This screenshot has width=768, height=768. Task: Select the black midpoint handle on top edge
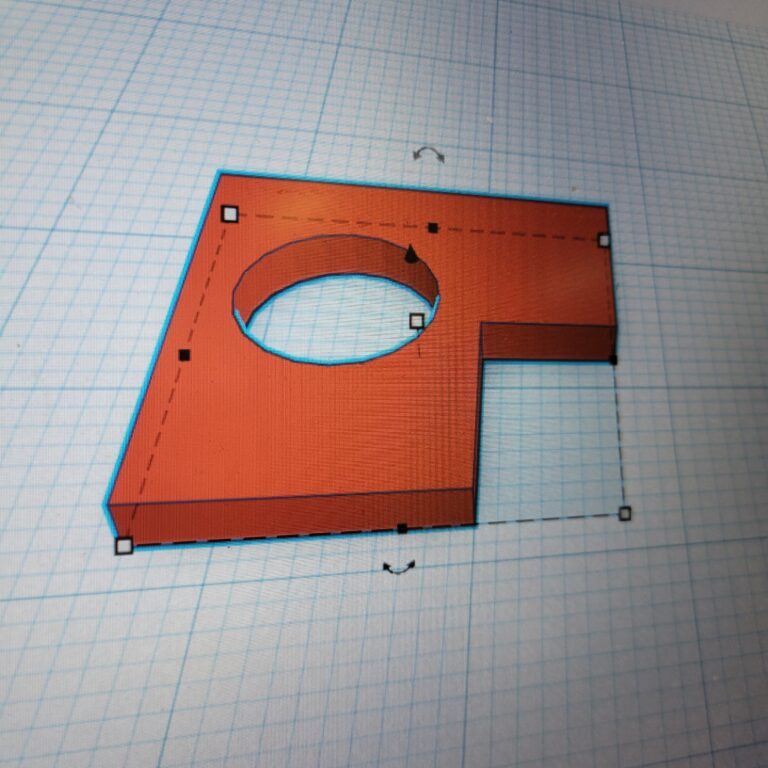[x=432, y=228]
